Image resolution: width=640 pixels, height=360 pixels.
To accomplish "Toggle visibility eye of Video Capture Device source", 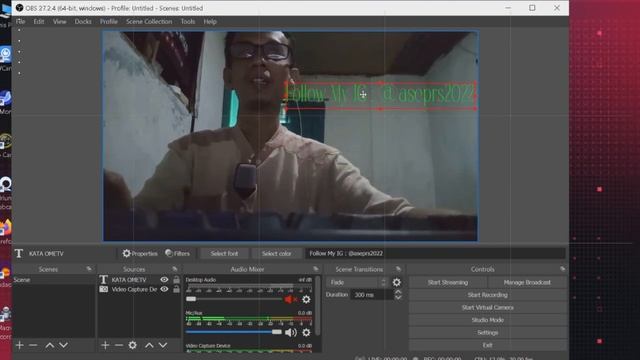I will click(164, 289).
